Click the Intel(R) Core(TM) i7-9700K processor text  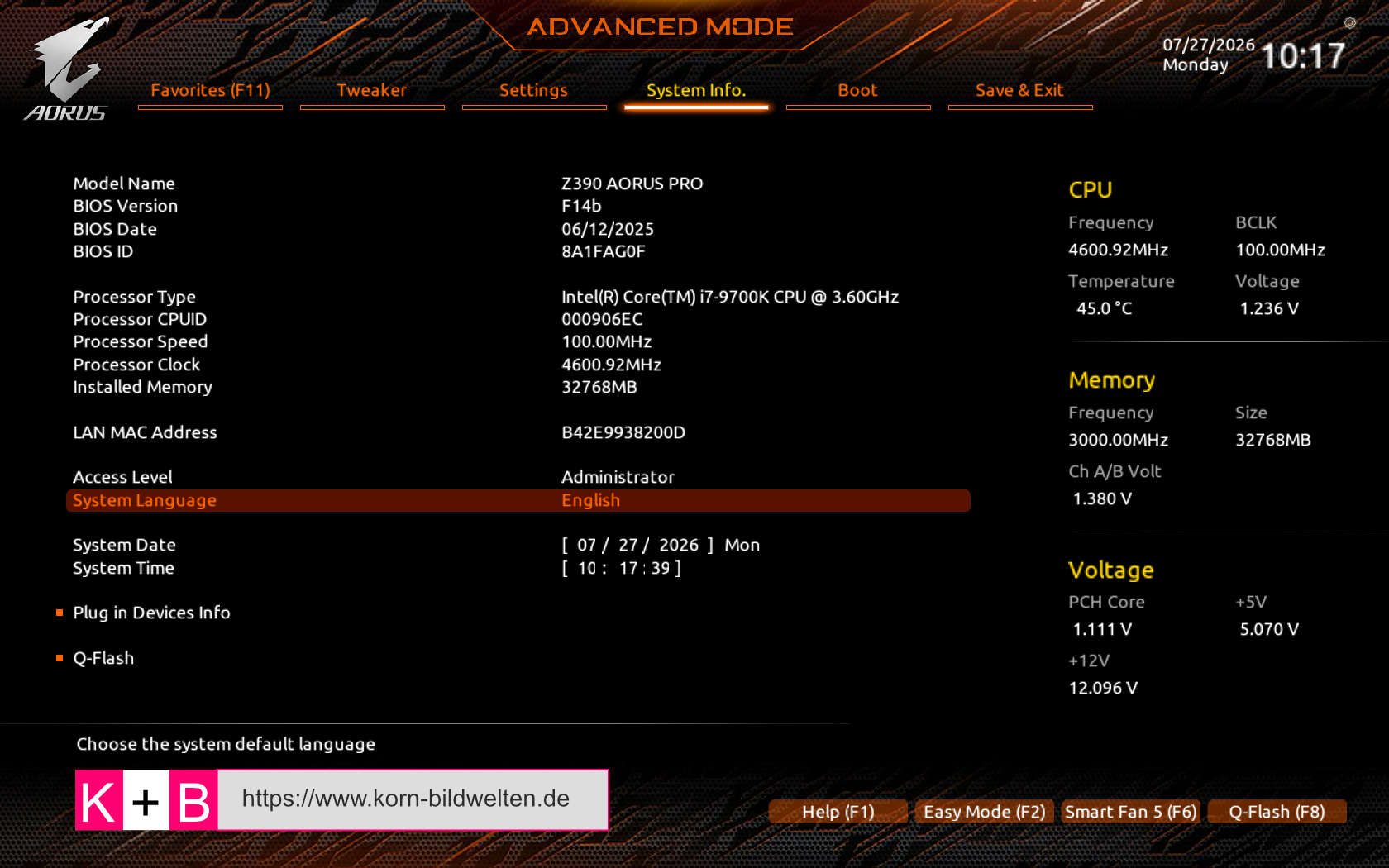pos(730,297)
